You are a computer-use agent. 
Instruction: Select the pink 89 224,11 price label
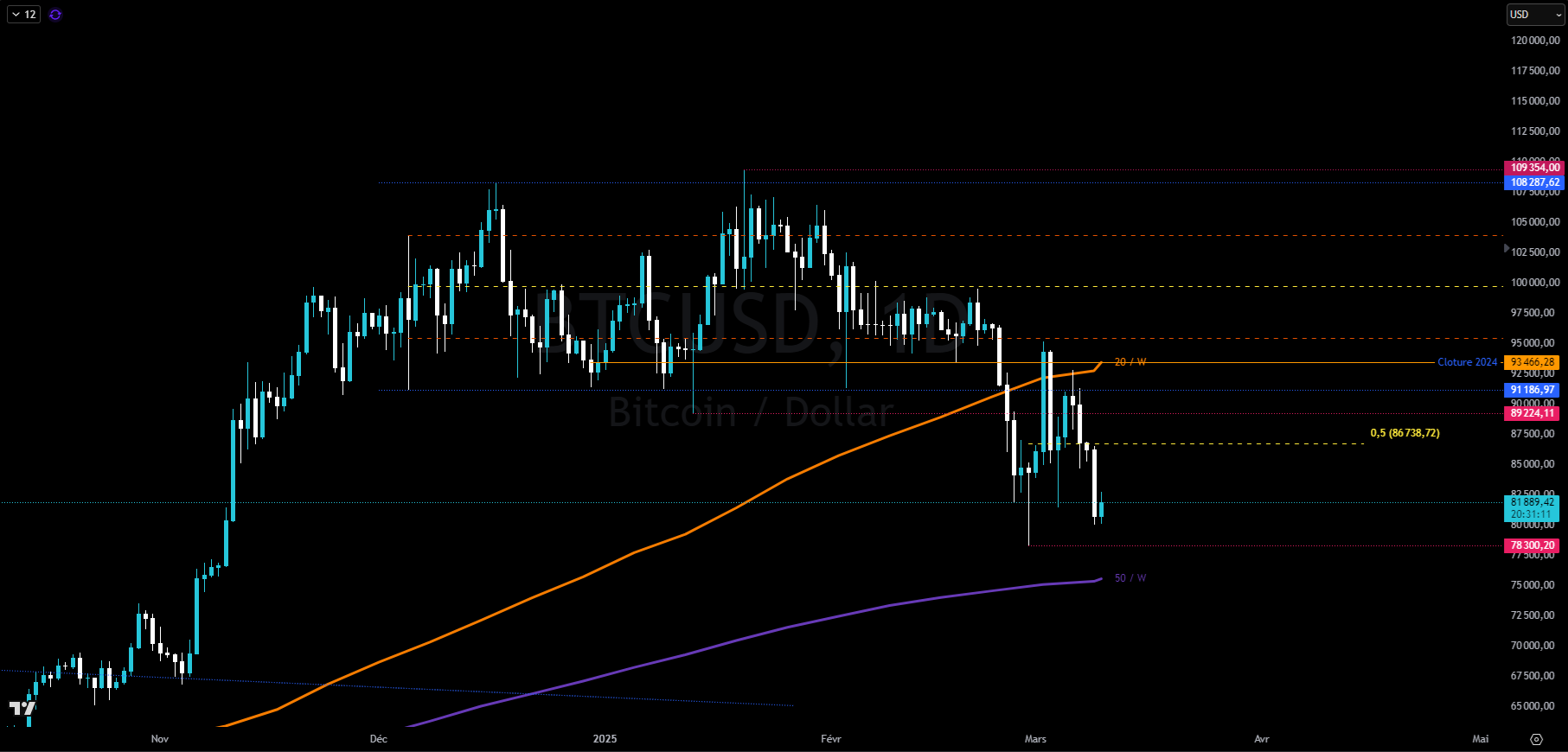[x=1532, y=413]
